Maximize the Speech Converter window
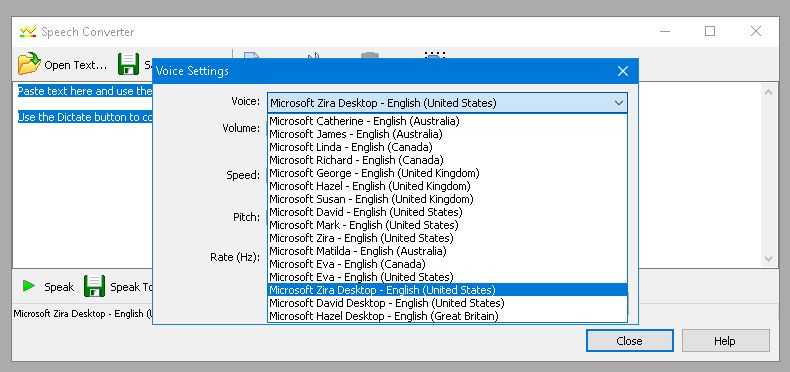 pos(710,31)
